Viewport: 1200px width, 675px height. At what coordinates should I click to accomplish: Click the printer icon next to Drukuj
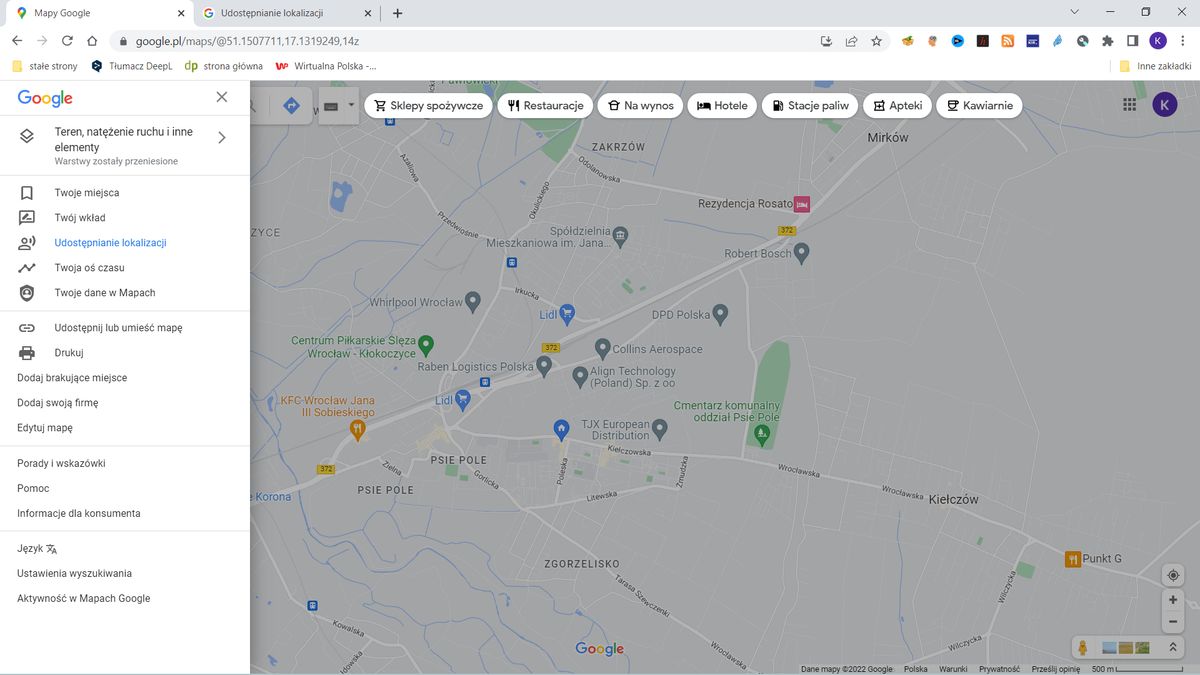(x=25, y=352)
